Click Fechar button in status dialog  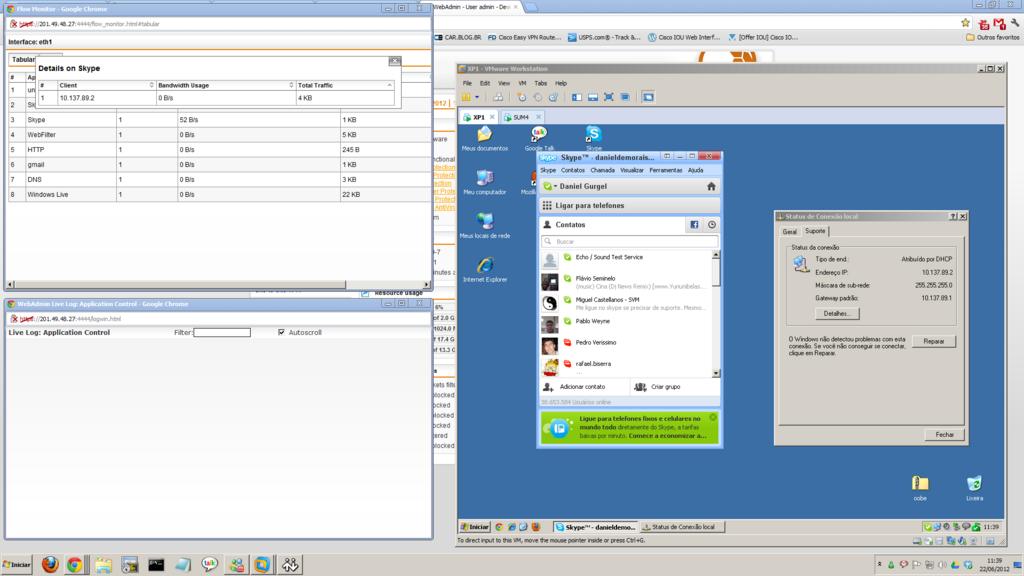click(x=944, y=435)
